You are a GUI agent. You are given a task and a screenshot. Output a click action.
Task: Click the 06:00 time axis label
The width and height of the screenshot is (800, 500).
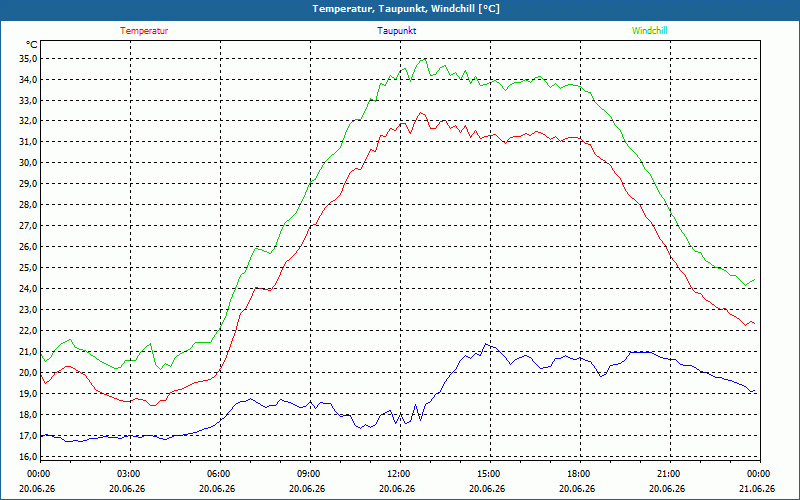click(x=217, y=474)
